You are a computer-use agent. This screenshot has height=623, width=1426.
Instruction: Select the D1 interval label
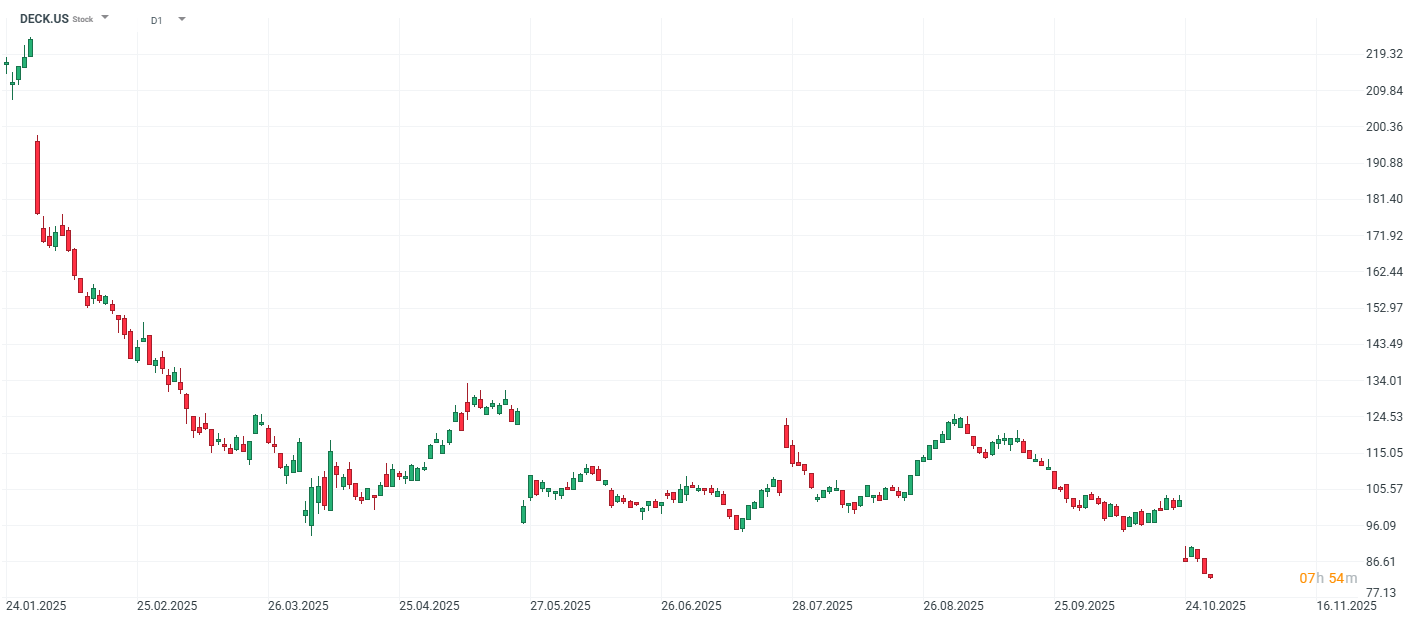pos(157,20)
